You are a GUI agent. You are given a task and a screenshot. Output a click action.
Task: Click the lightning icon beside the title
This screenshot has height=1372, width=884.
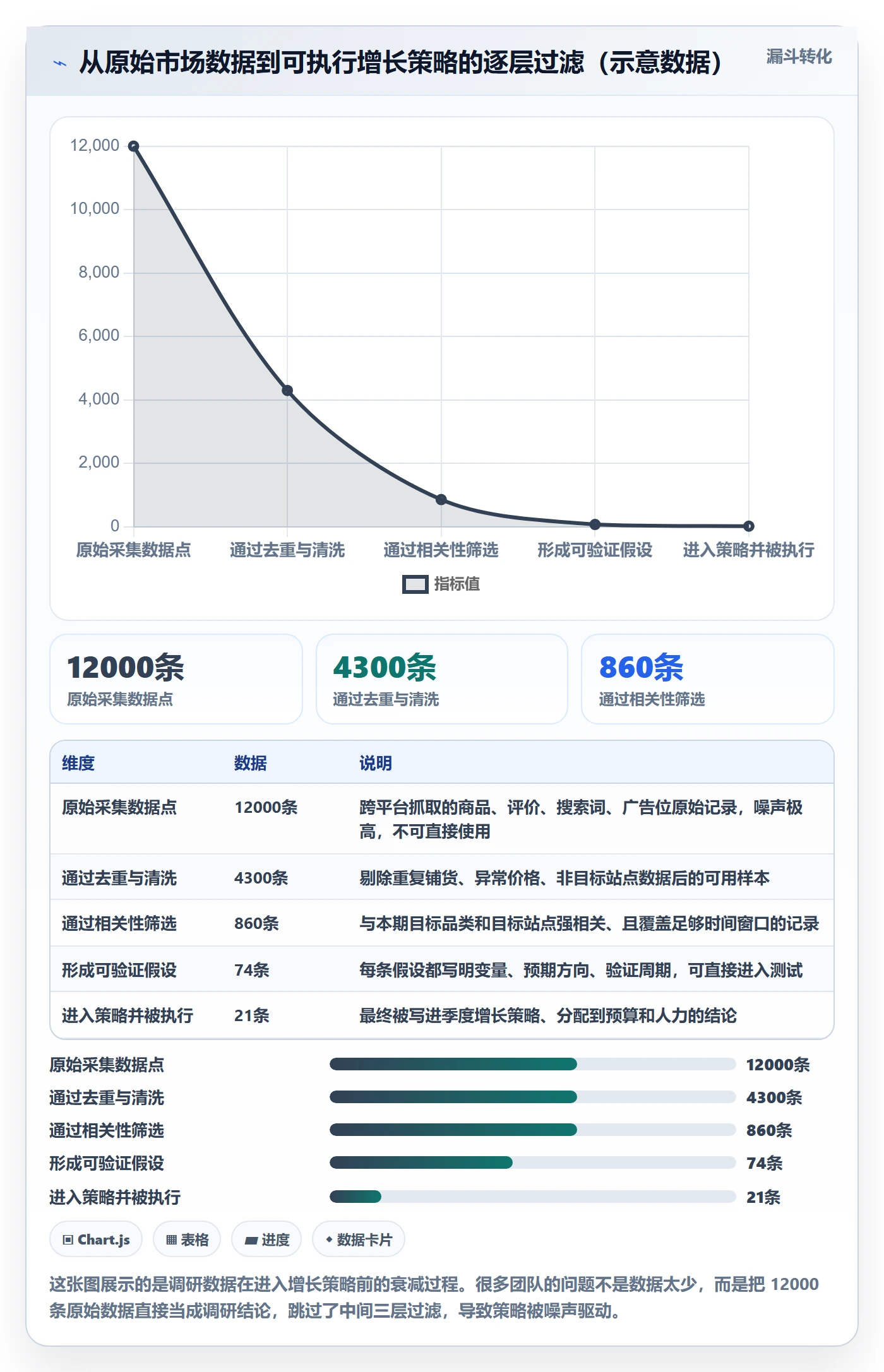coord(60,63)
